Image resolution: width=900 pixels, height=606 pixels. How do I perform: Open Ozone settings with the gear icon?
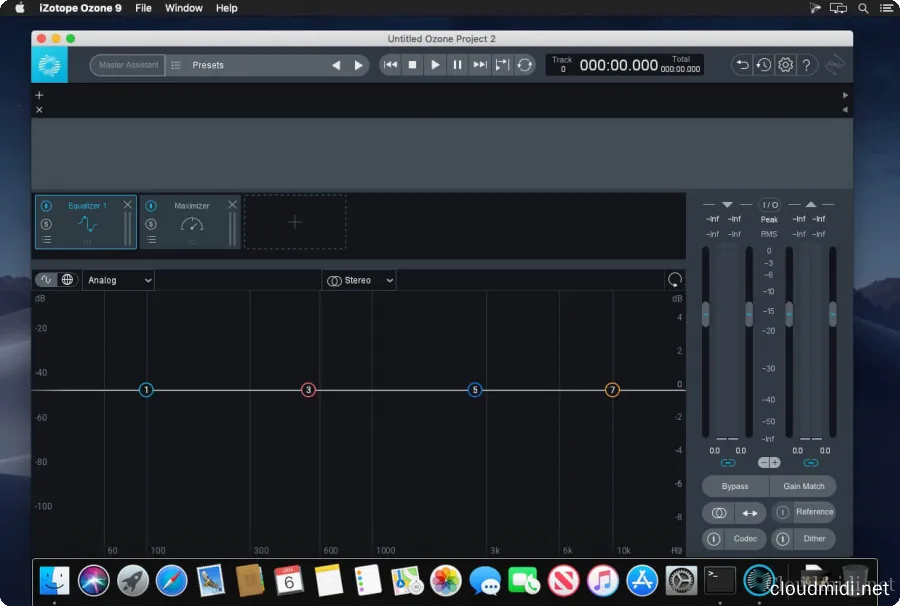point(785,64)
